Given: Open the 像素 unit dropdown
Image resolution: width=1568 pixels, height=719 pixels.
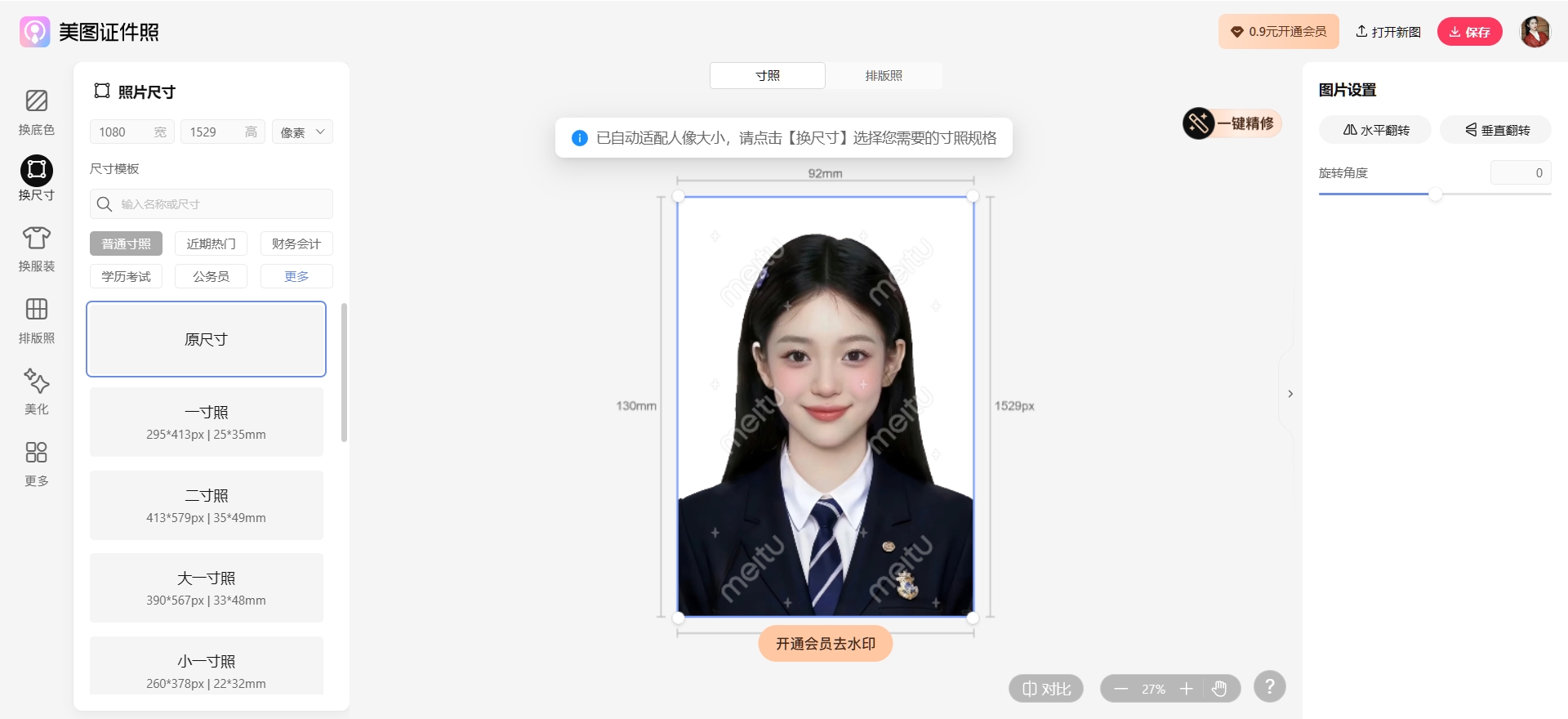Looking at the screenshot, I should (x=302, y=132).
